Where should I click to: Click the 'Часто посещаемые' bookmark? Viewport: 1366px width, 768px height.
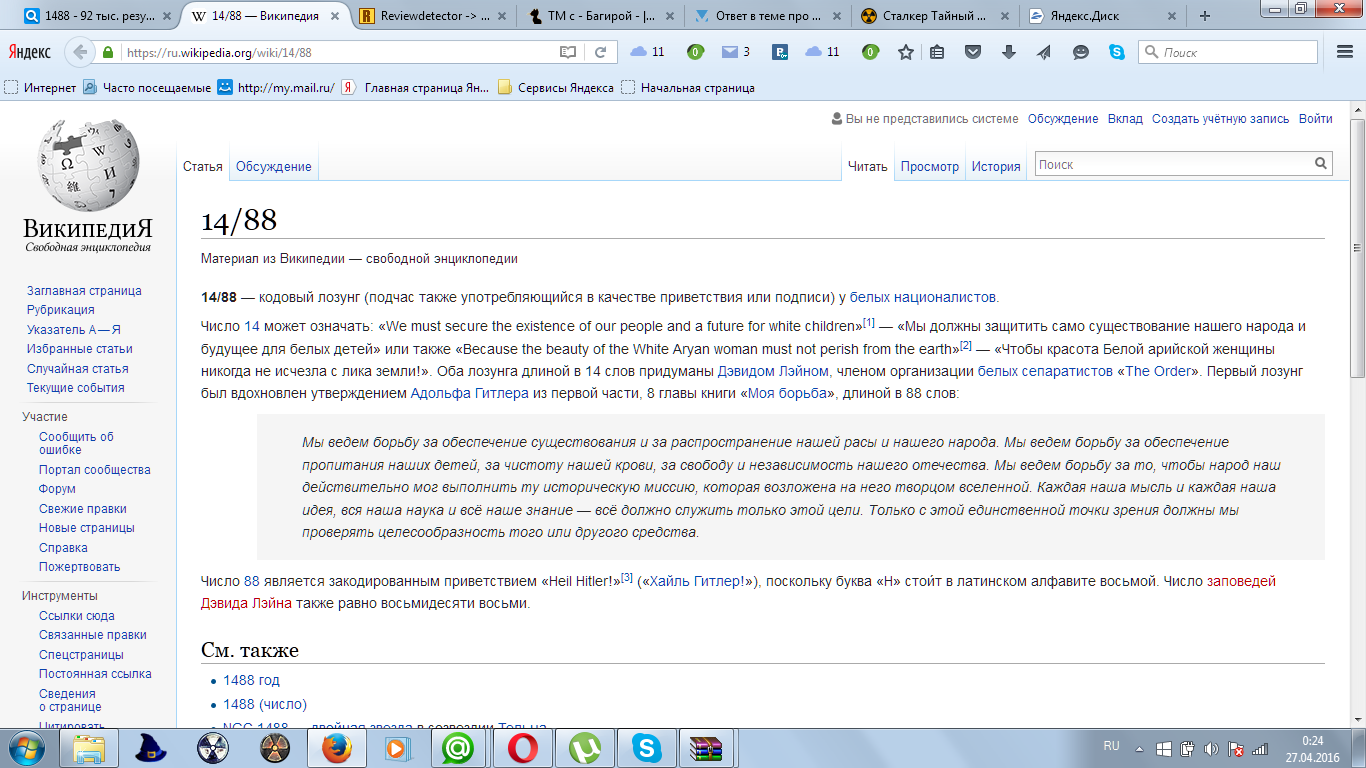(147, 88)
